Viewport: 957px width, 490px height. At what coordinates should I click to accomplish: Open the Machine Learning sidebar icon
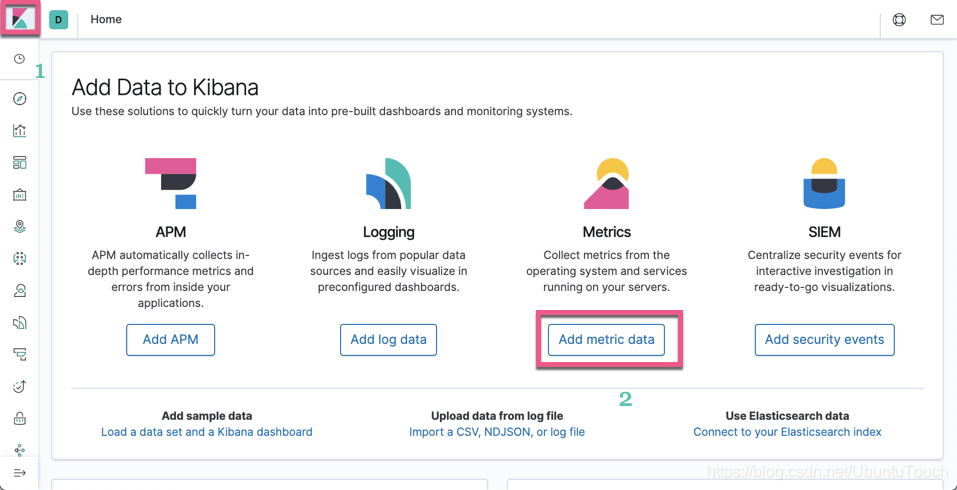[x=19, y=259]
